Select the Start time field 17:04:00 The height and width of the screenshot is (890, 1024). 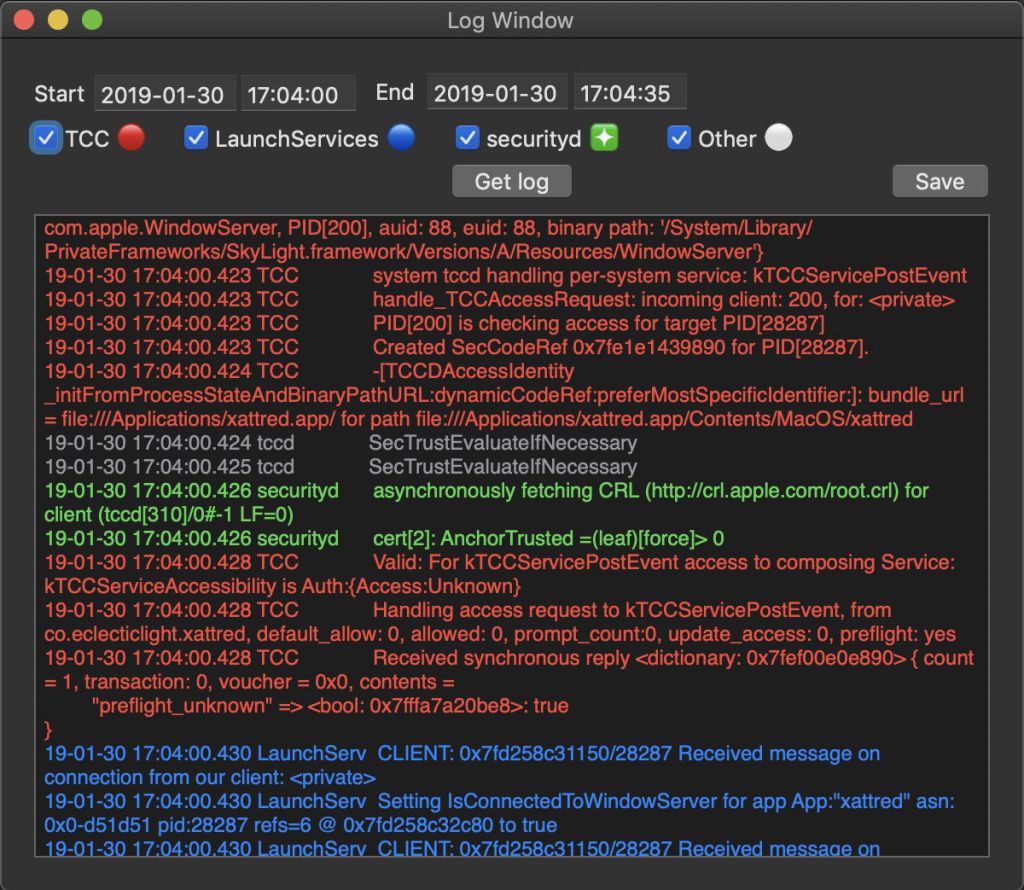coord(298,94)
